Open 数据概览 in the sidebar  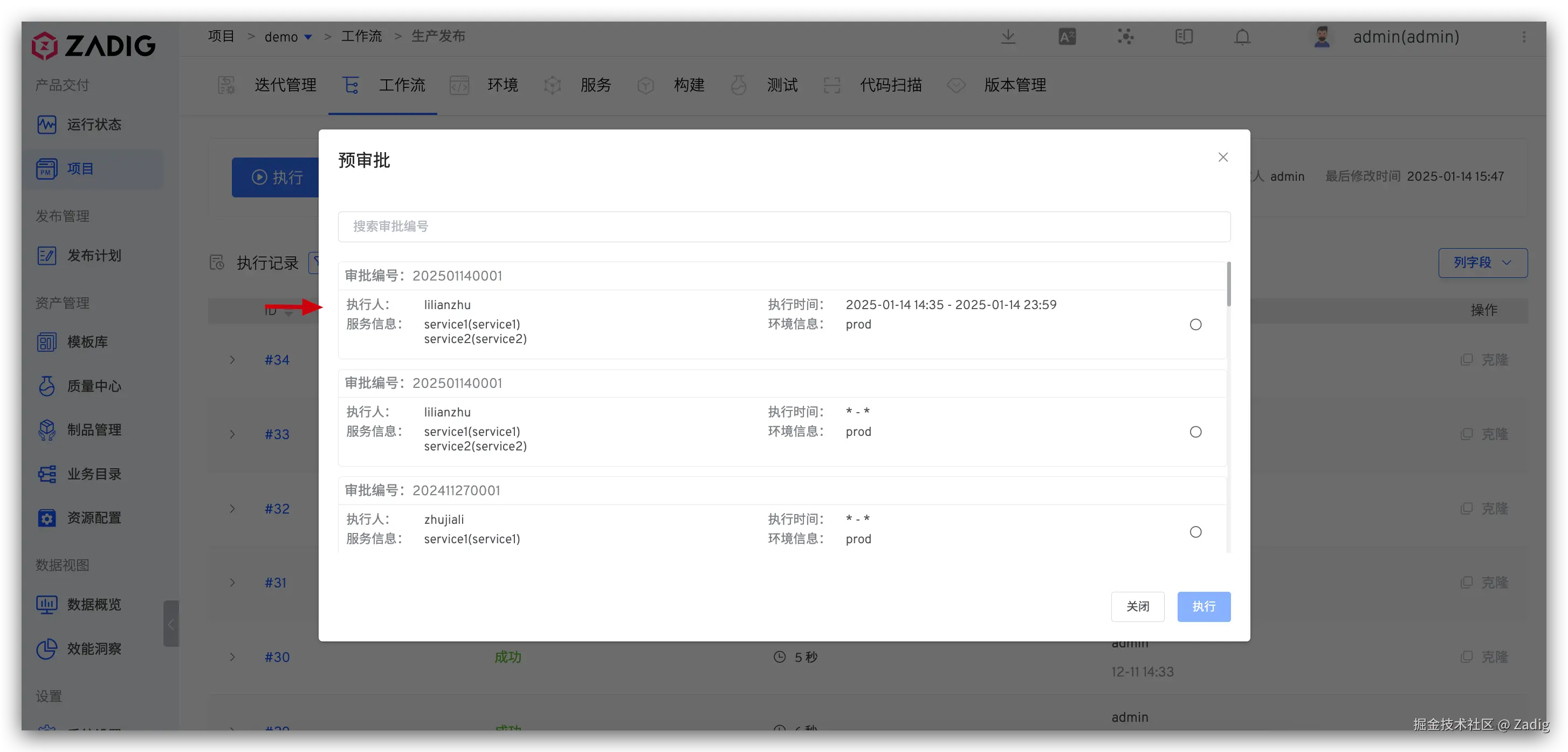click(94, 604)
